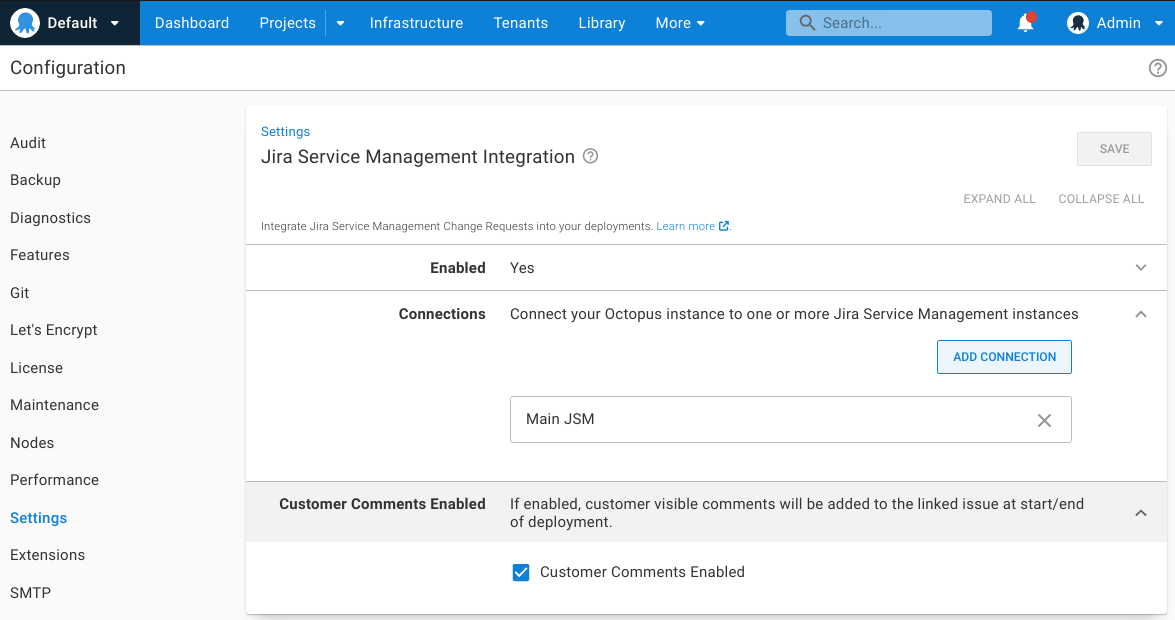Expand the Projects dropdown arrow
Image resolution: width=1175 pixels, height=620 pixels.
[338, 22]
